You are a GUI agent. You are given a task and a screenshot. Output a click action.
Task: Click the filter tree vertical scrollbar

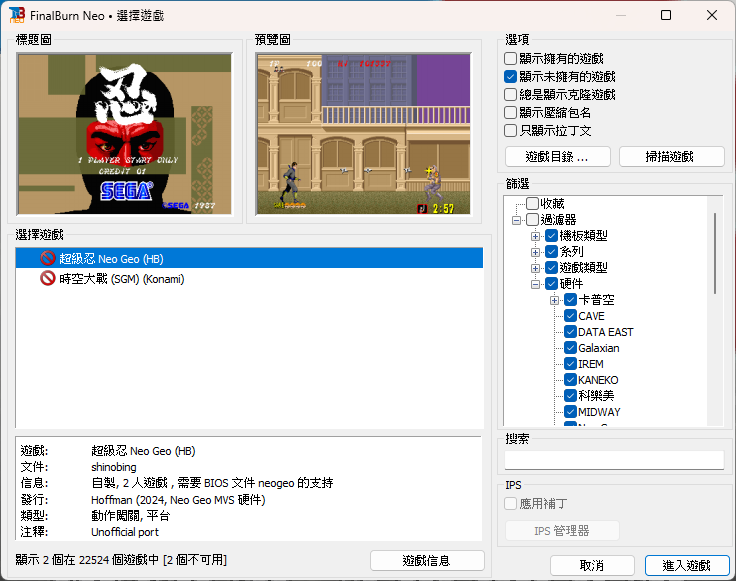[715, 253]
